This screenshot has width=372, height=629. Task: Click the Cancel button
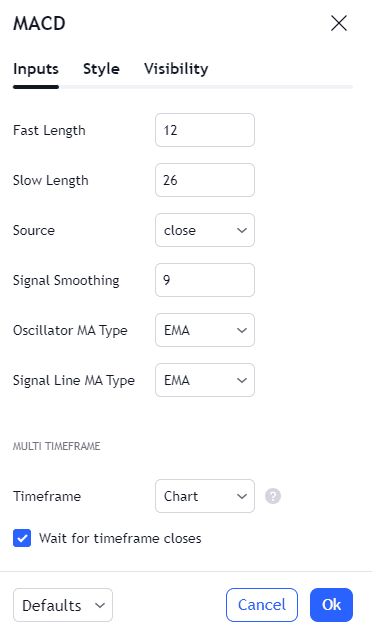262,605
